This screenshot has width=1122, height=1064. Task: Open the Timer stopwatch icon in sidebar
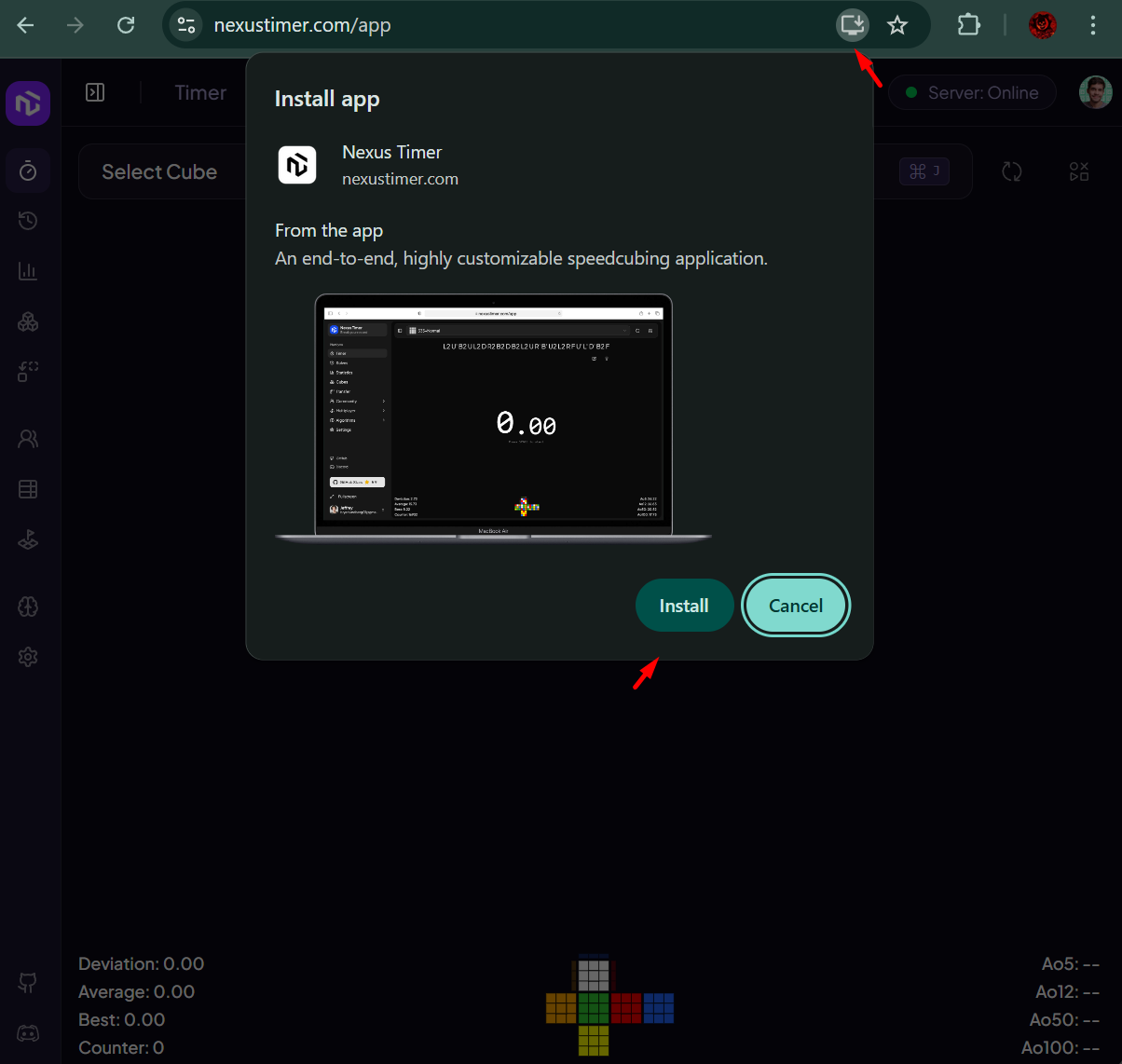[28, 171]
